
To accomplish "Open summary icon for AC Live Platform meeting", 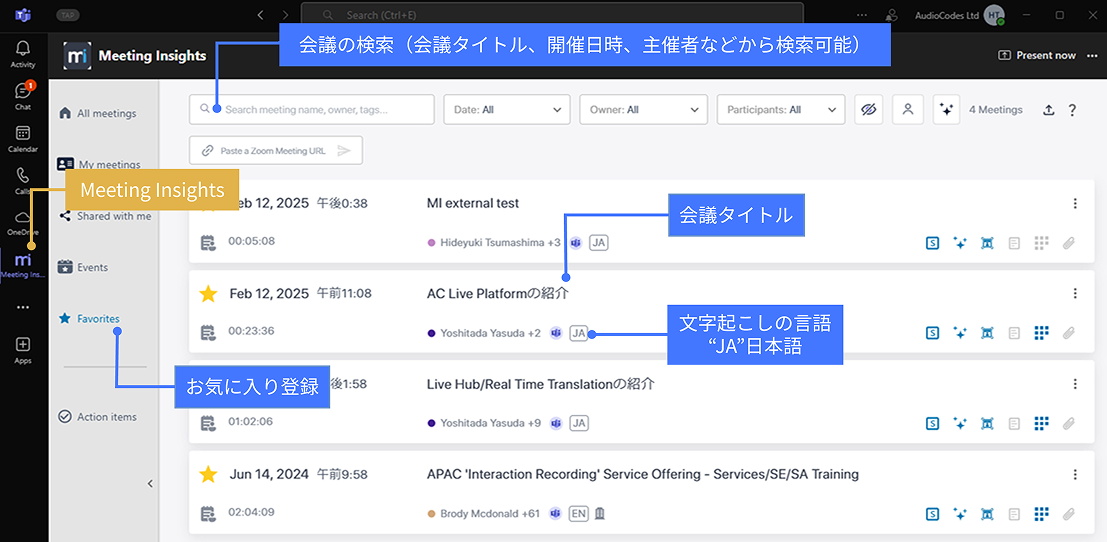I will click(932, 333).
